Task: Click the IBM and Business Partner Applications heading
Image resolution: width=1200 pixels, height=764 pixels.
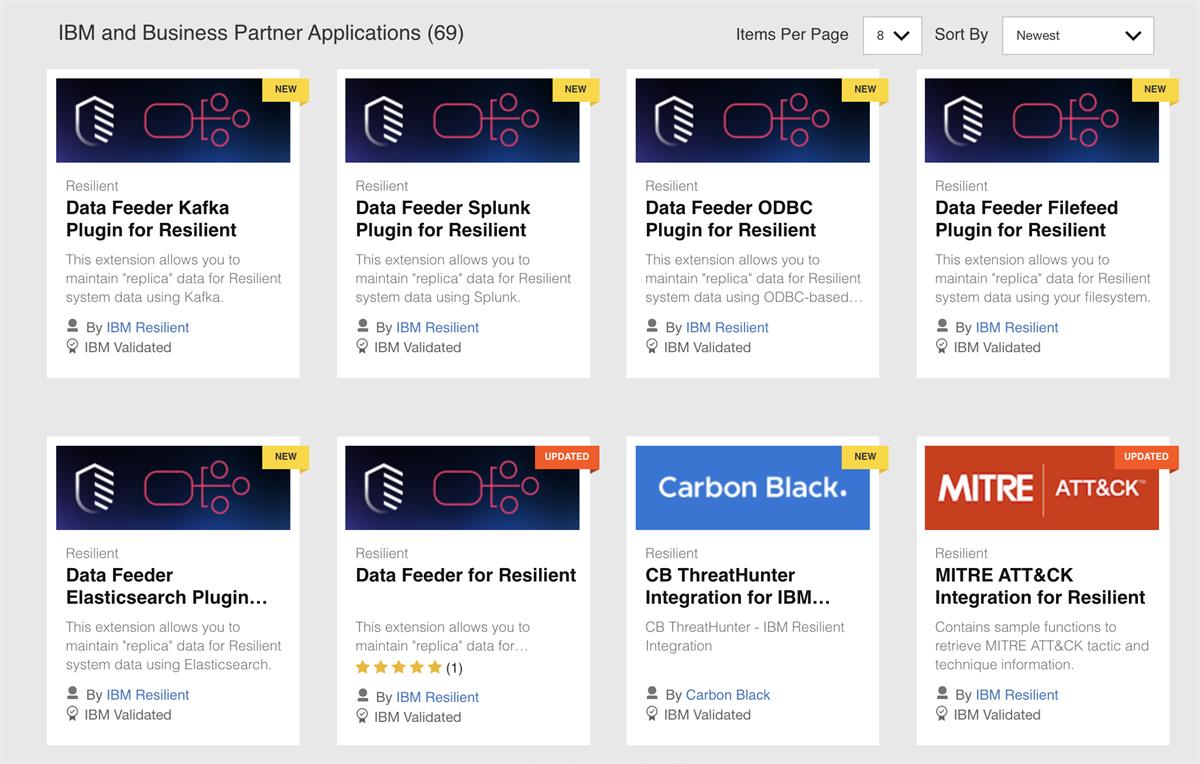Action: [261, 33]
